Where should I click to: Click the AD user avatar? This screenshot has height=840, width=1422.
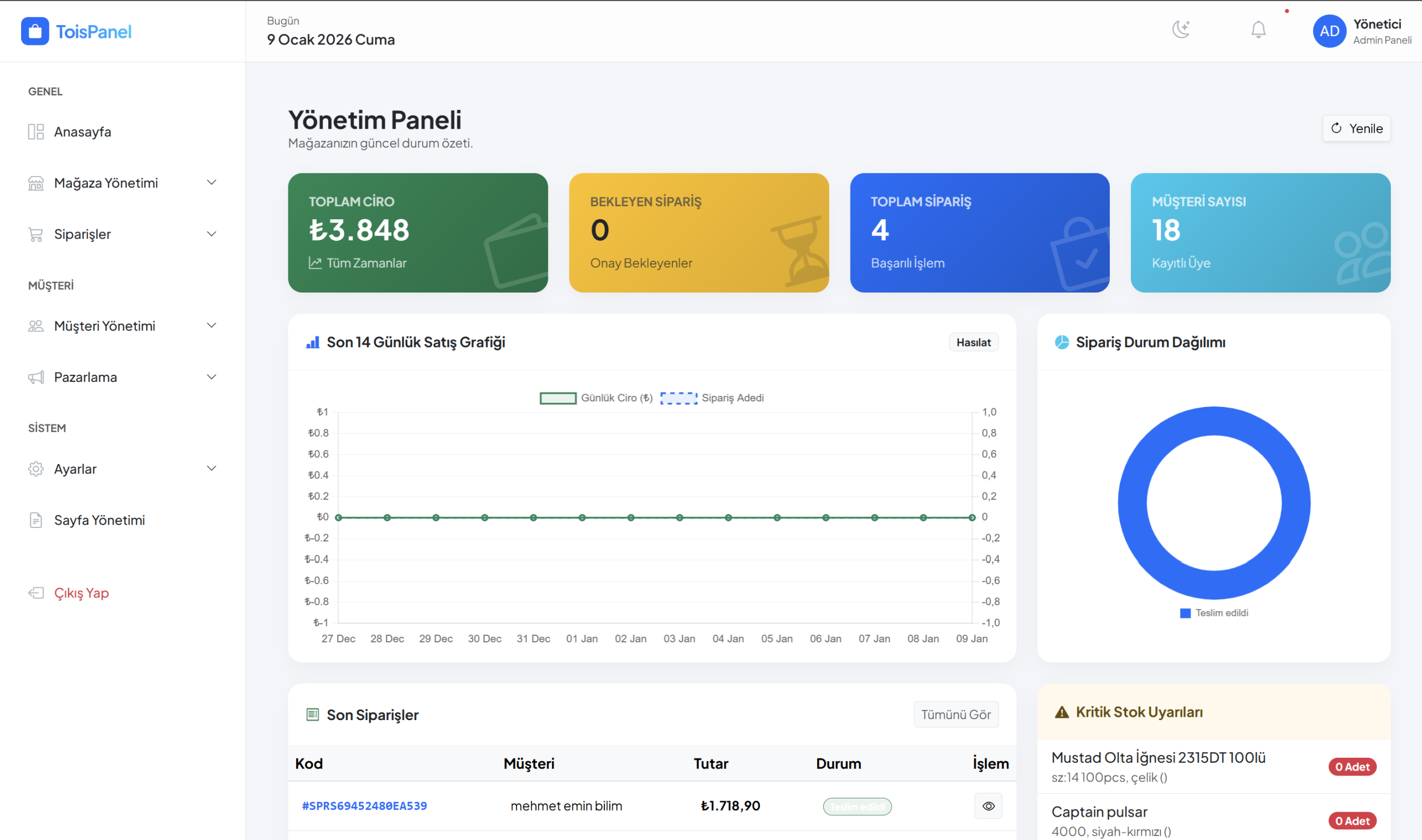1329,31
